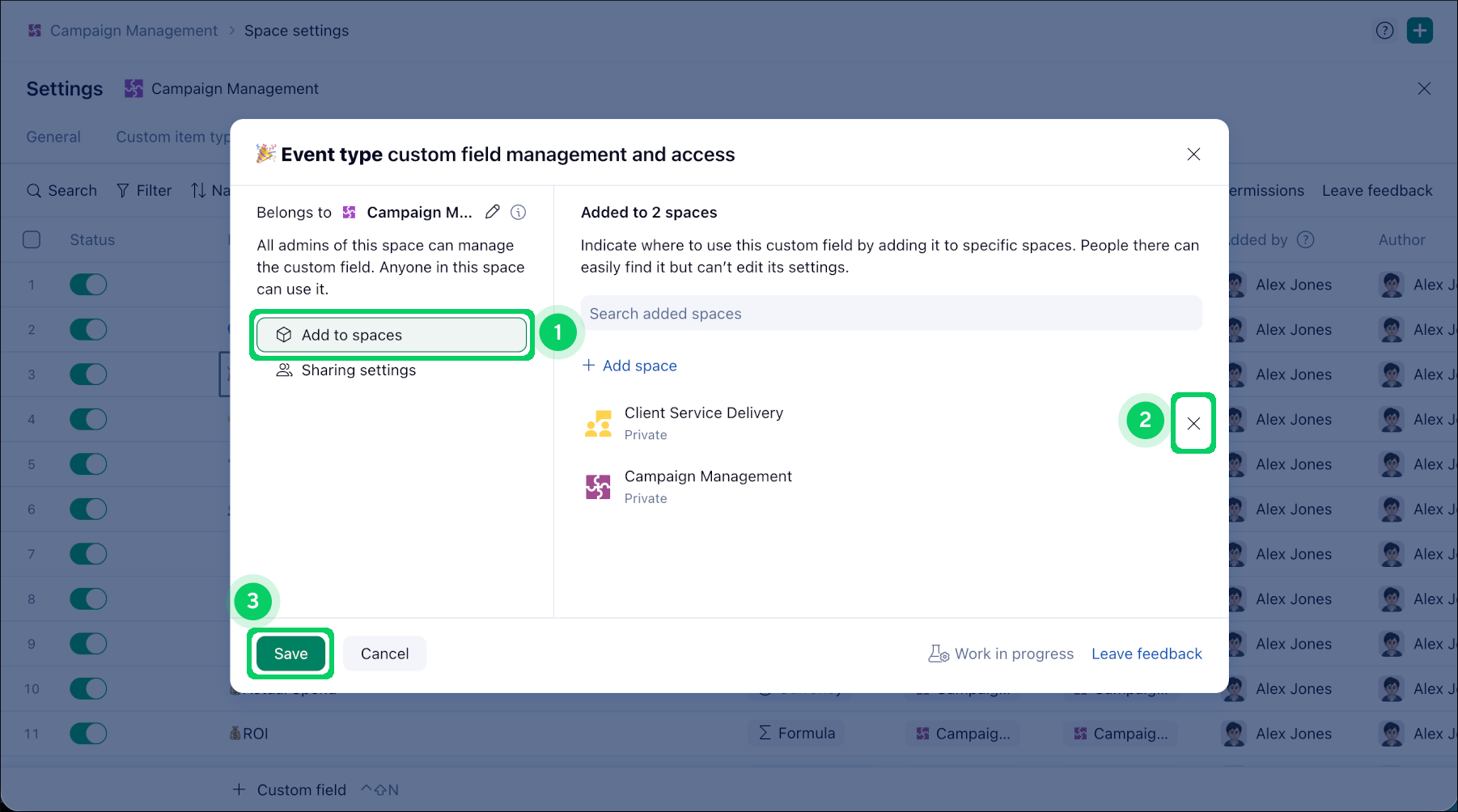Toggle status switch in row 4

click(88, 420)
